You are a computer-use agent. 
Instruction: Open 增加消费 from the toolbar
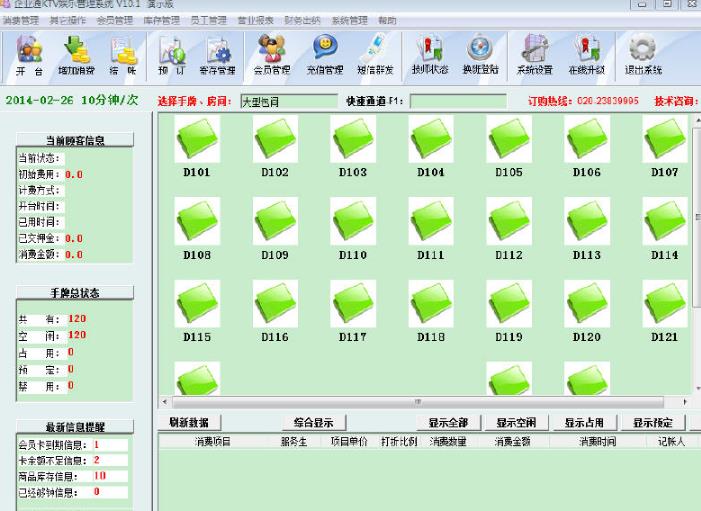(76, 55)
